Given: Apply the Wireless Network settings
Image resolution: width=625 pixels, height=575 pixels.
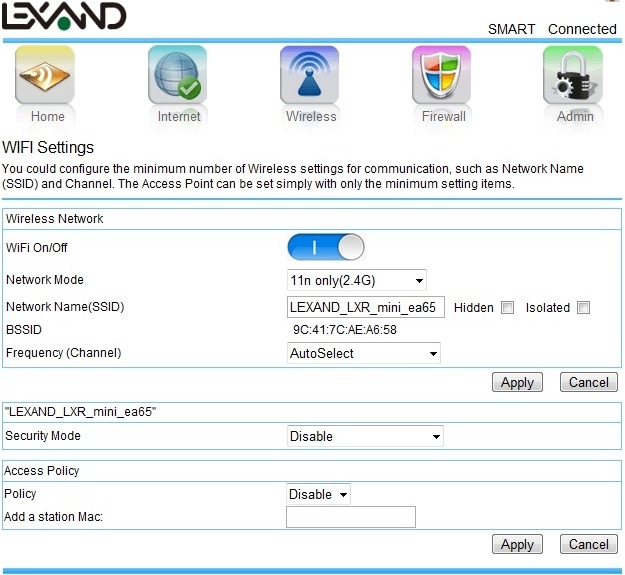Looking at the screenshot, I should [517, 382].
